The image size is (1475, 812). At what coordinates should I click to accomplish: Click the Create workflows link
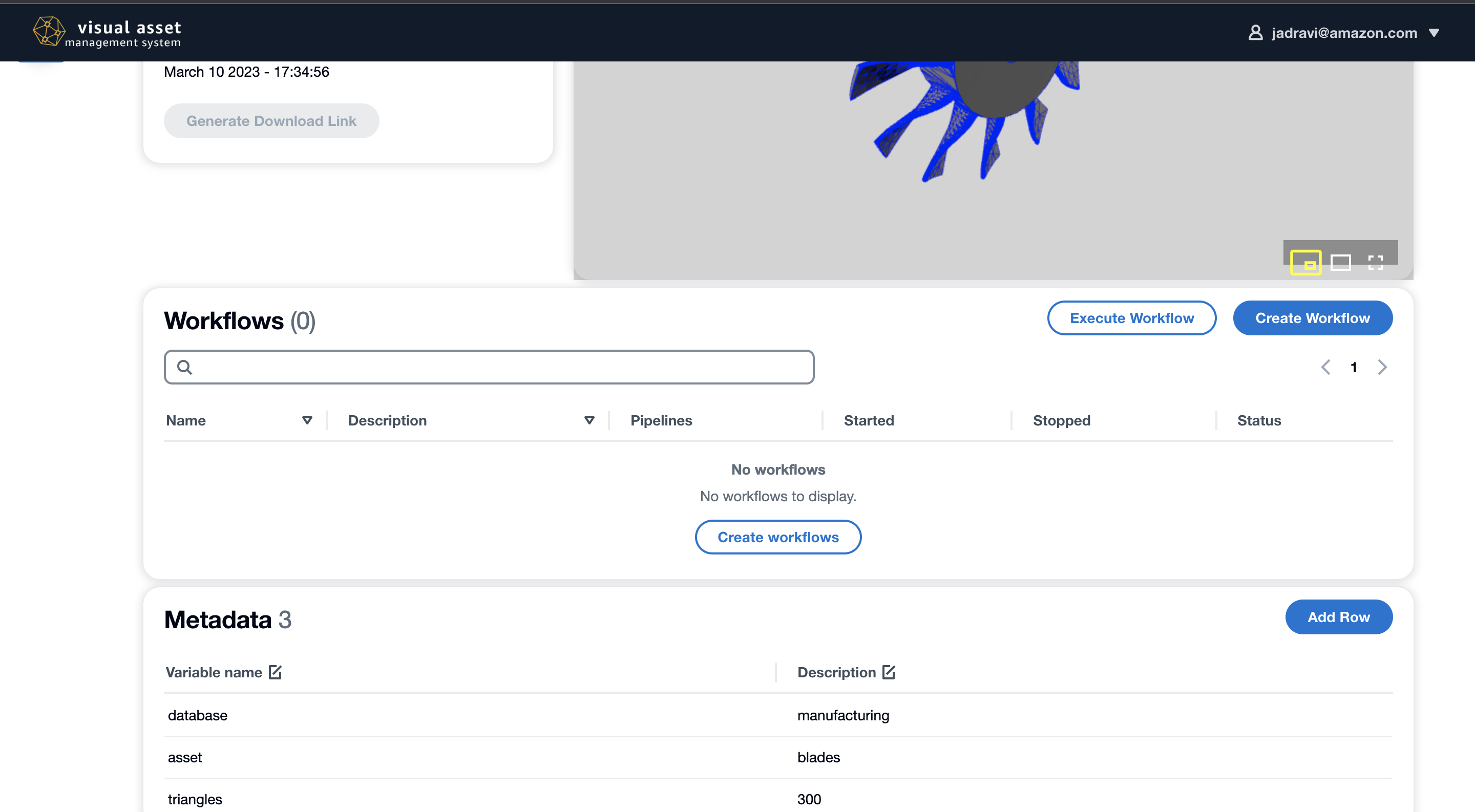pos(778,537)
